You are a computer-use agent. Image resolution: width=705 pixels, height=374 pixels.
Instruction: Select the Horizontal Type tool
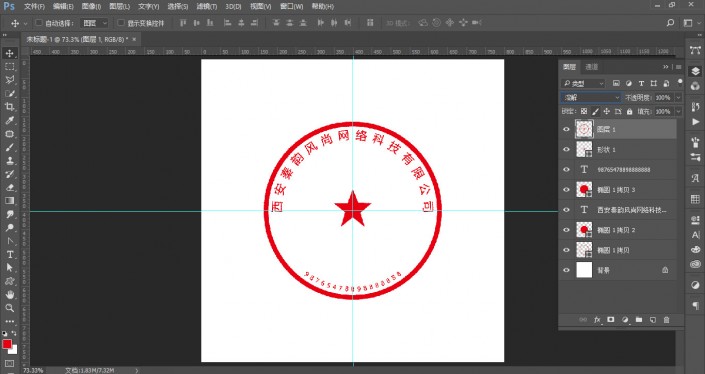pos(9,254)
